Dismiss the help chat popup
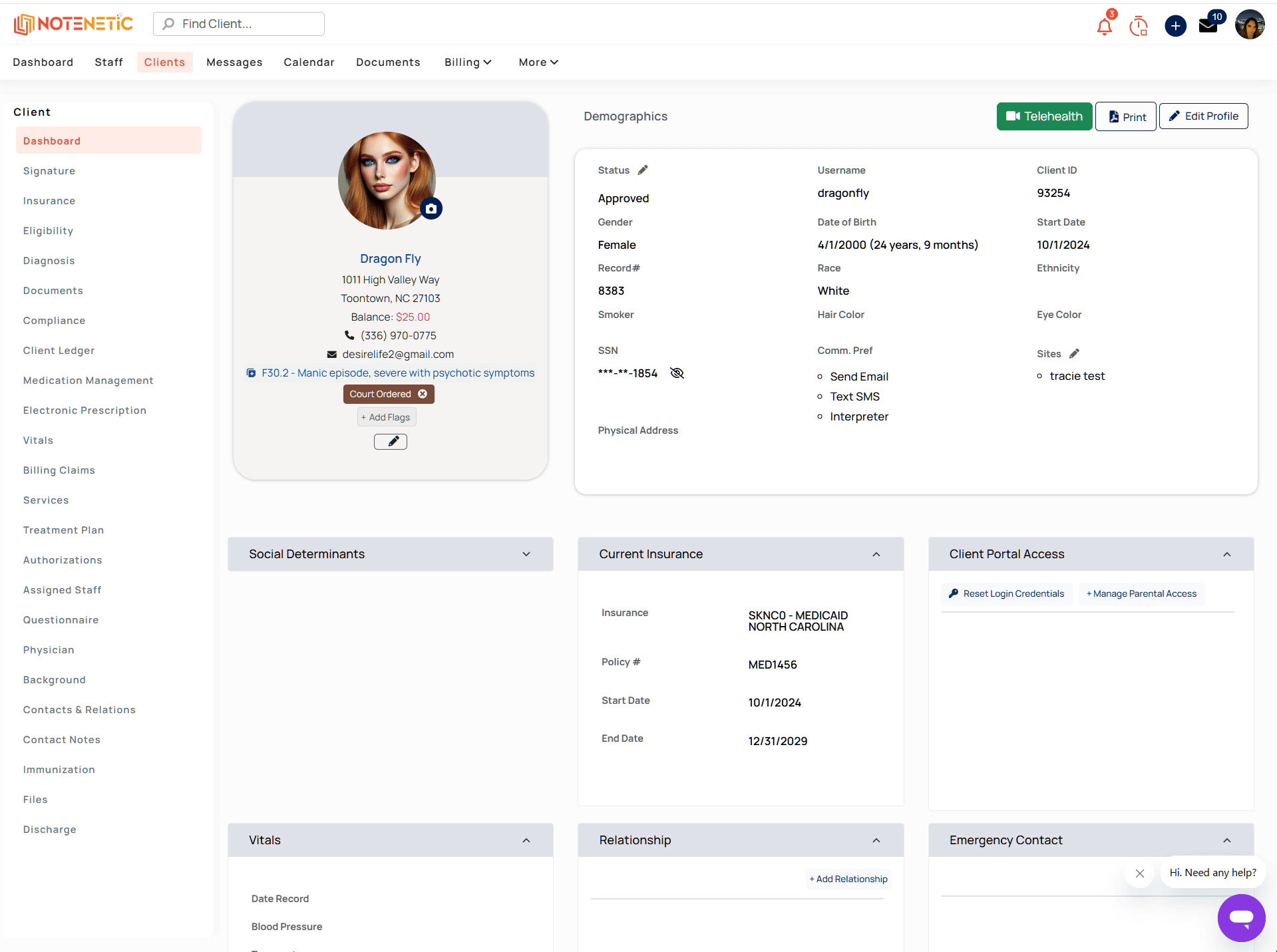The image size is (1277, 952). point(1140,873)
